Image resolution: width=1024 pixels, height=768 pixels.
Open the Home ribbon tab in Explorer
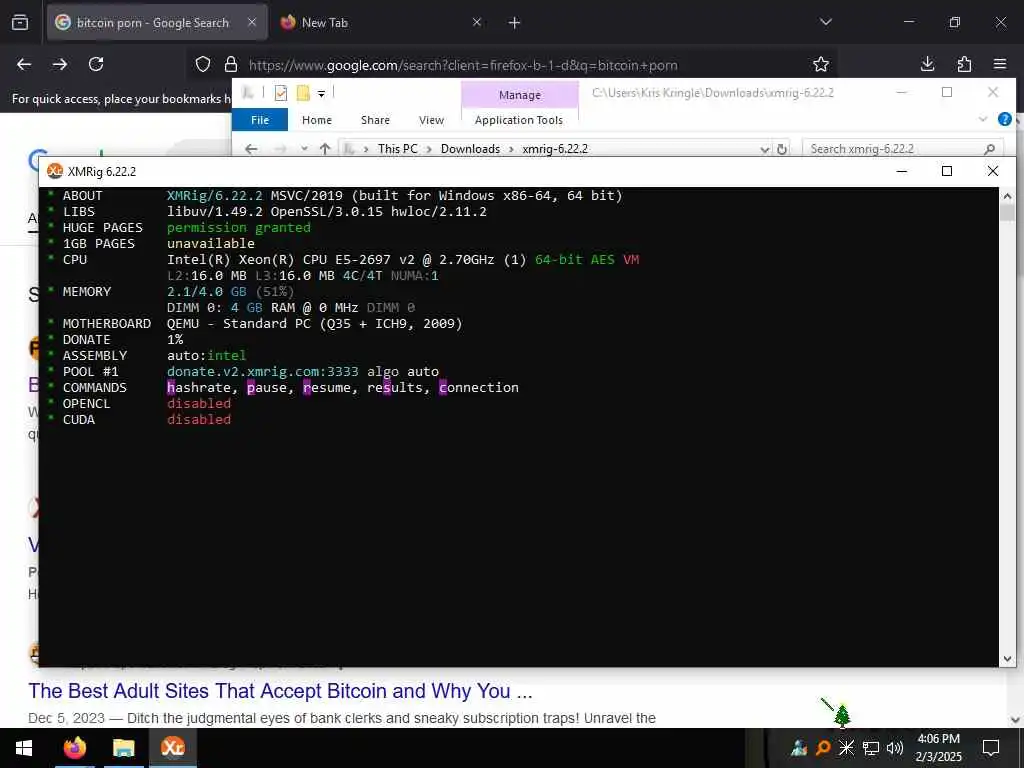tap(317, 120)
